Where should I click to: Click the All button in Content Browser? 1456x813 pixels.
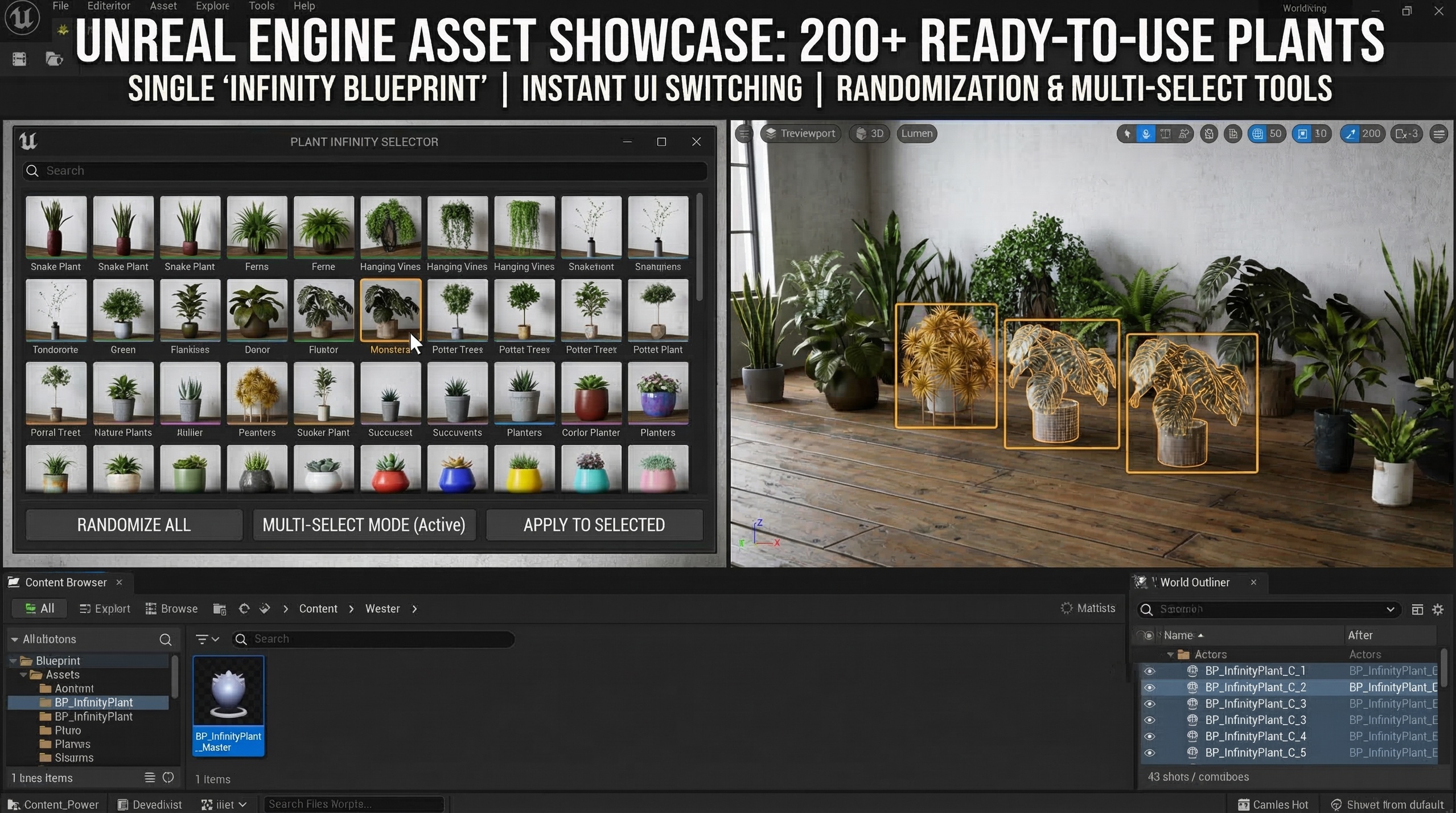click(x=39, y=608)
